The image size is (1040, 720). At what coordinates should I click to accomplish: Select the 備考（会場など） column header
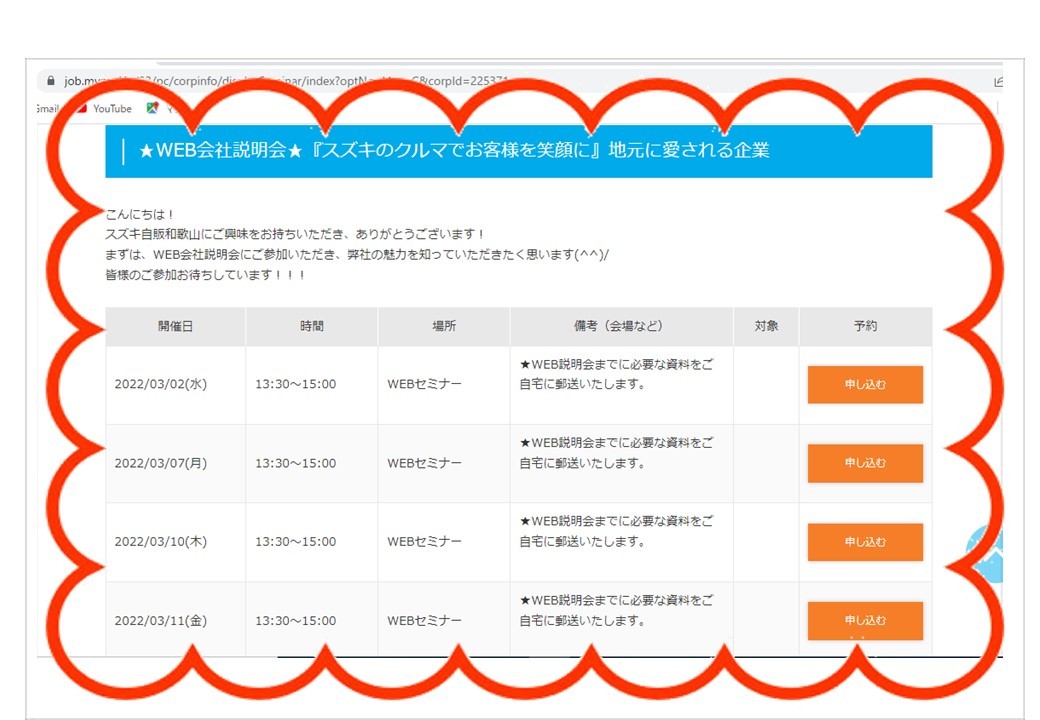point(621,326)
